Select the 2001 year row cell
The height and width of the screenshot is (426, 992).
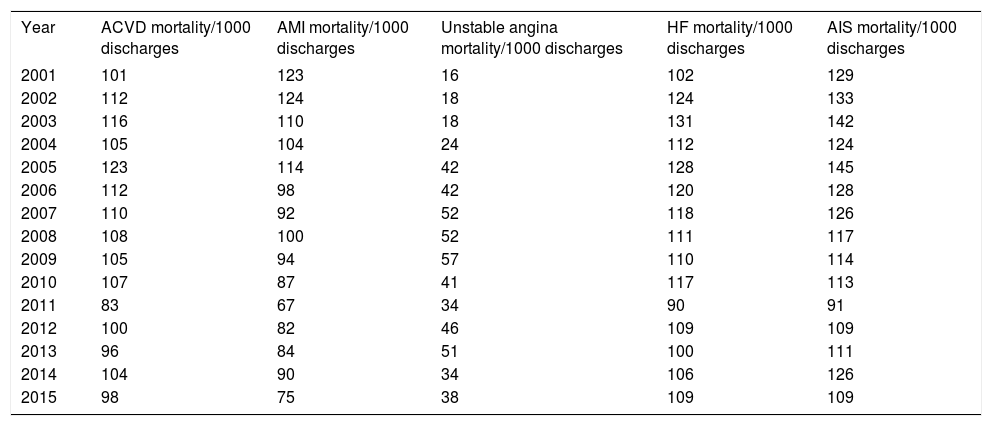[37, 73]
